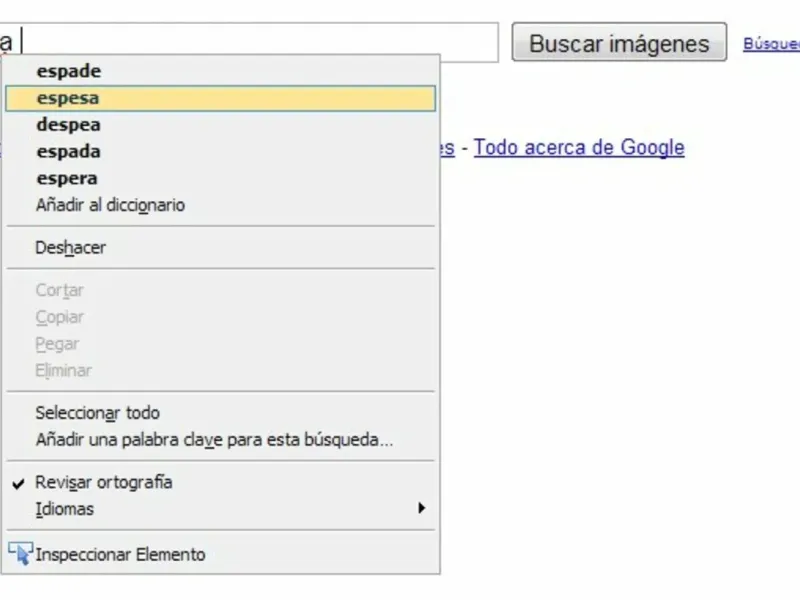Choose the "espera" suggestion
This screenshot has height=600, width=800.
67,178
